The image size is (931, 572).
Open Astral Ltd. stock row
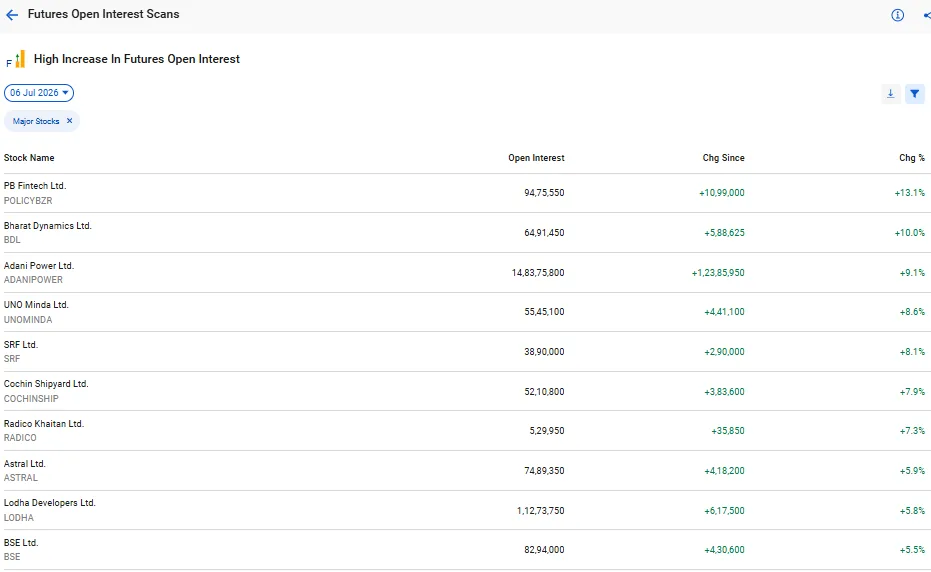pyautogui.click(x=464, y=470)
